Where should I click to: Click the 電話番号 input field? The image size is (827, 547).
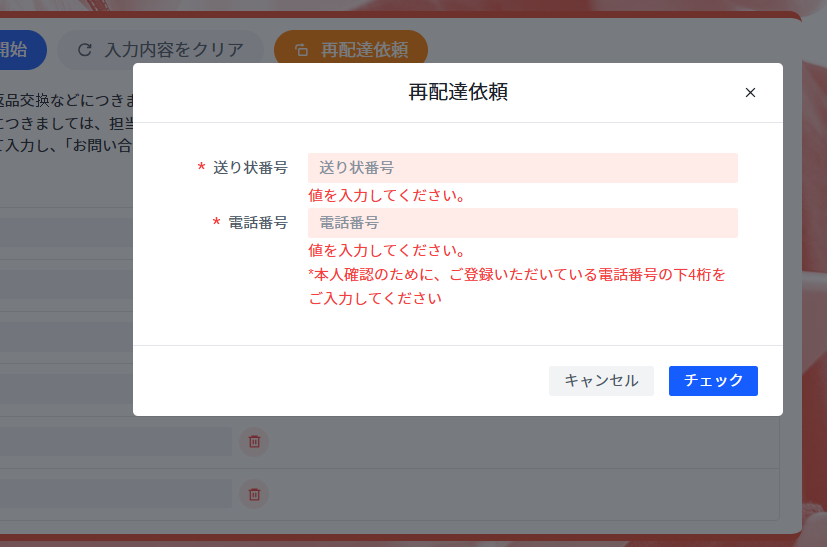[523, 223]
